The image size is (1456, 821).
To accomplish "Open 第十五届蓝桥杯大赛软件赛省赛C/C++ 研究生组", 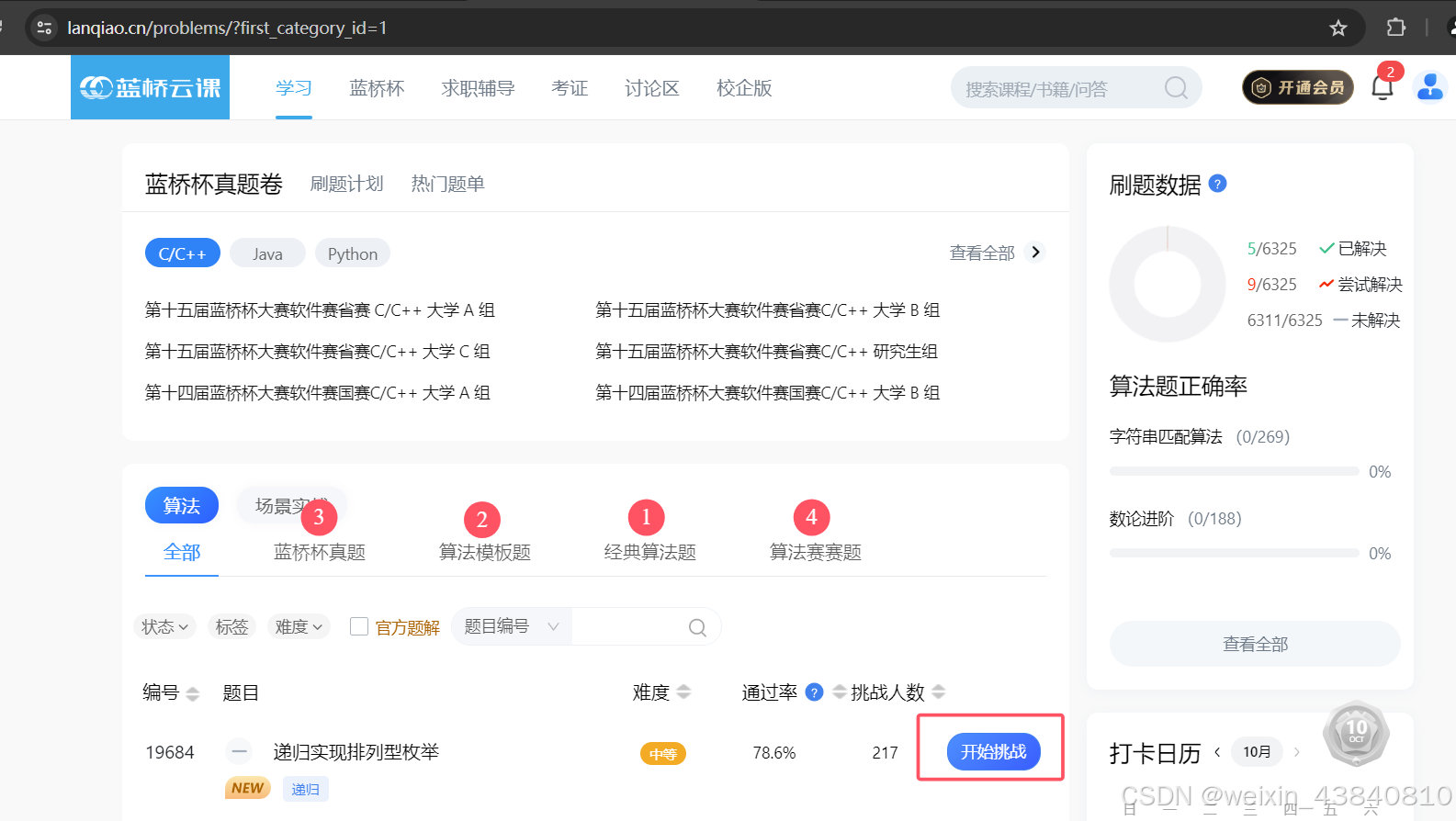I will pyautogui.click(x=767, y=352).
